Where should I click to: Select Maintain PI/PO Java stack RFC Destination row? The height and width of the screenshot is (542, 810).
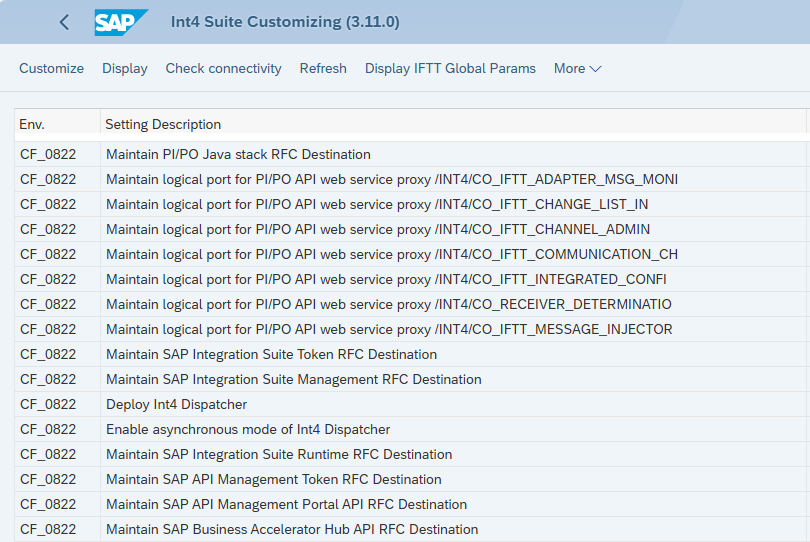238,154
